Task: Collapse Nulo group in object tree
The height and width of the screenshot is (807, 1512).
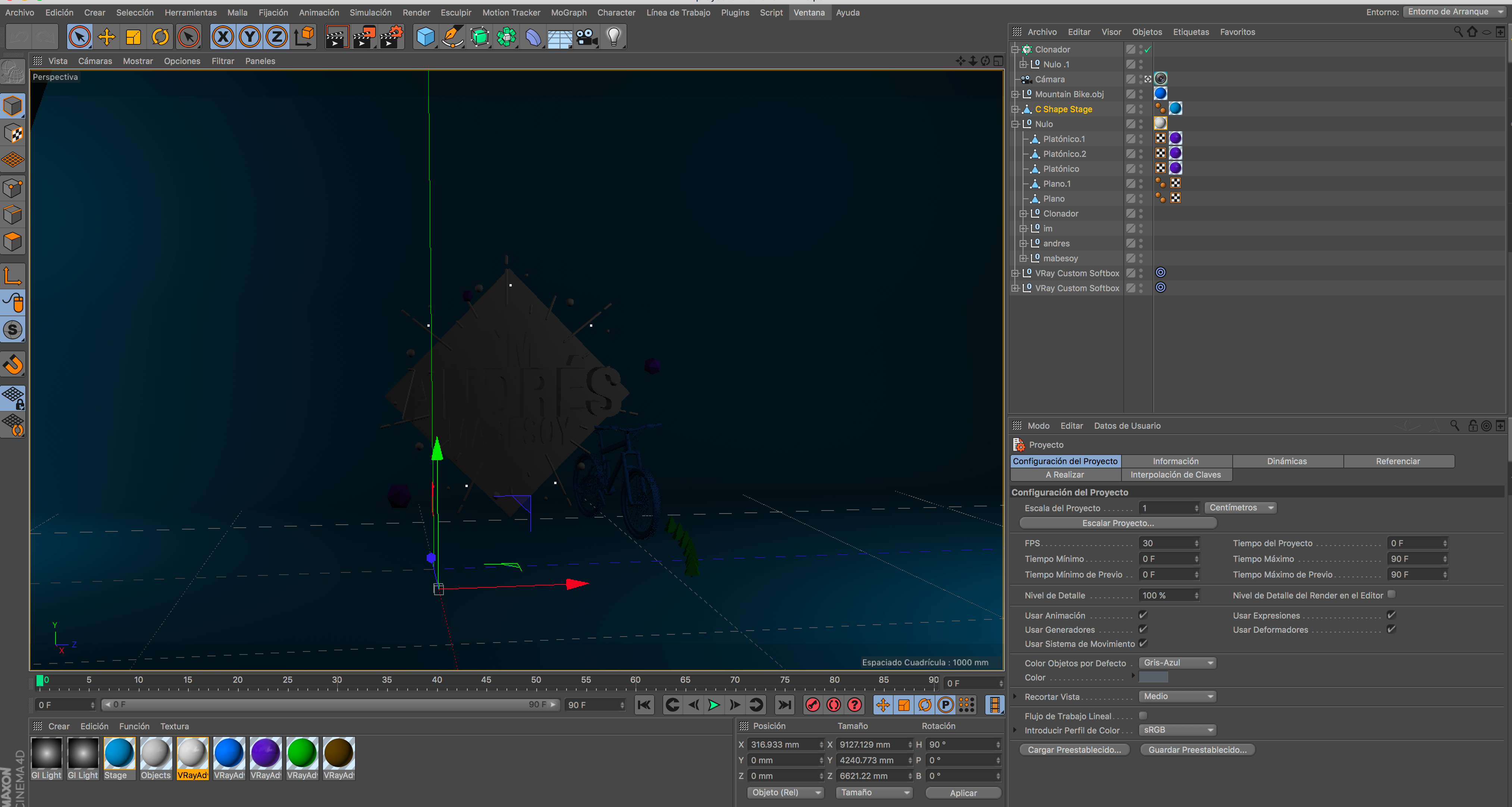Action: (x=1016, y=125)
